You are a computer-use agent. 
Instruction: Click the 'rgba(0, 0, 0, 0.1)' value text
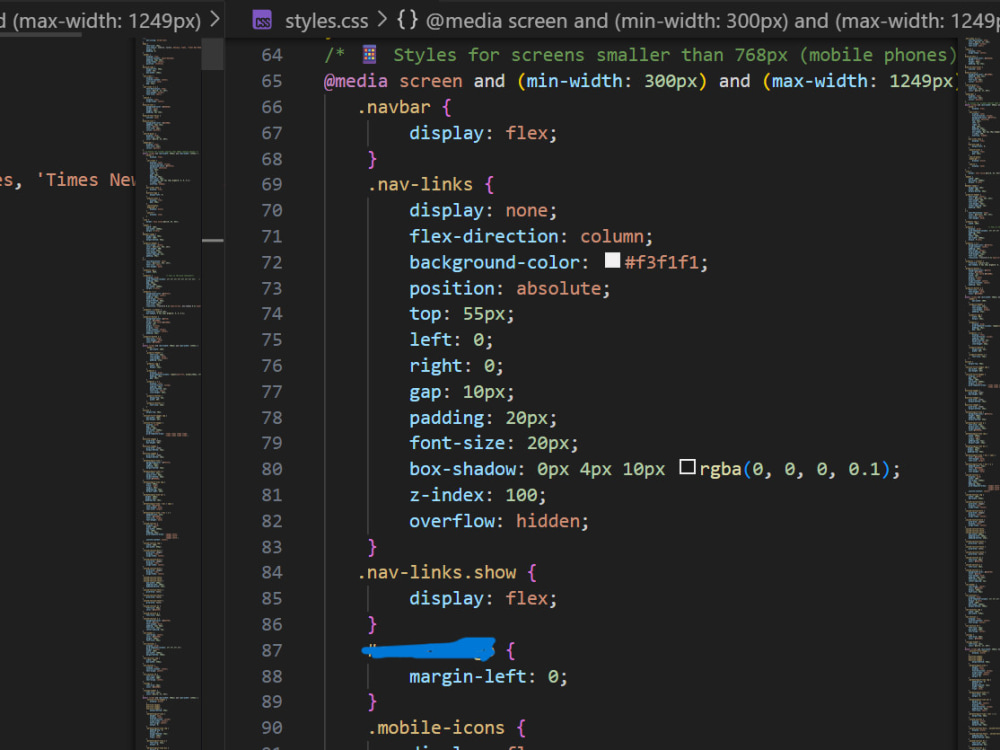pos(795,469)
